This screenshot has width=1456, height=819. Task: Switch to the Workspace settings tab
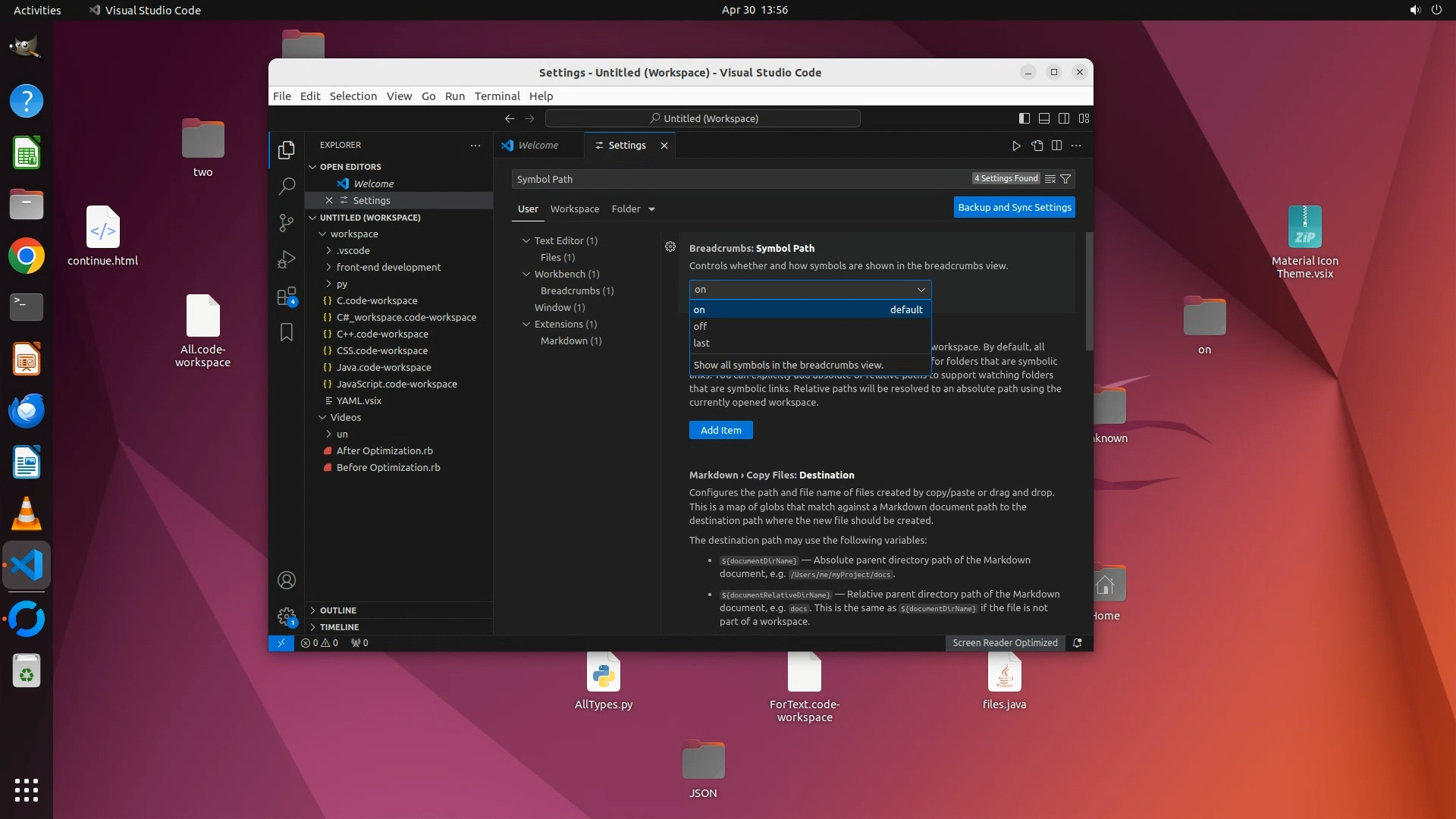(574, 209)
